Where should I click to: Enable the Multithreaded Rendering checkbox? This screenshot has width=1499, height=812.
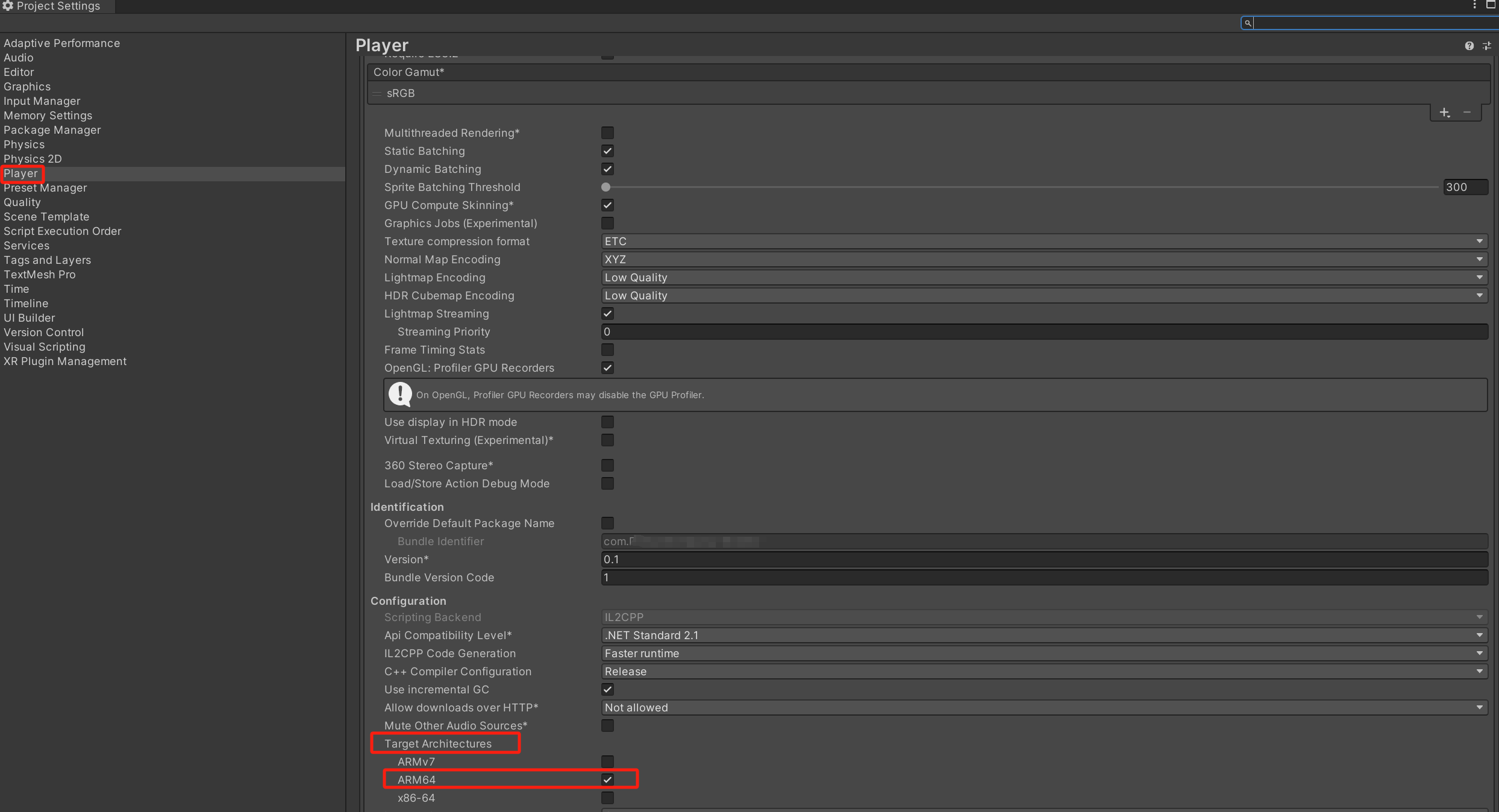tap(607, 133)
